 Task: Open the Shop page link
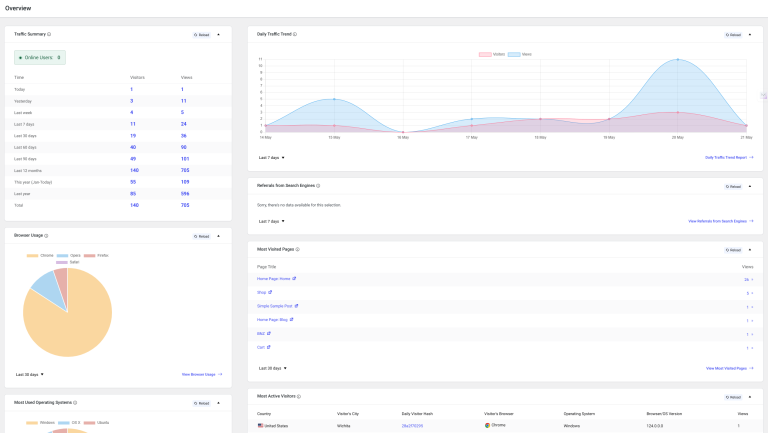[x=262, y=292]
